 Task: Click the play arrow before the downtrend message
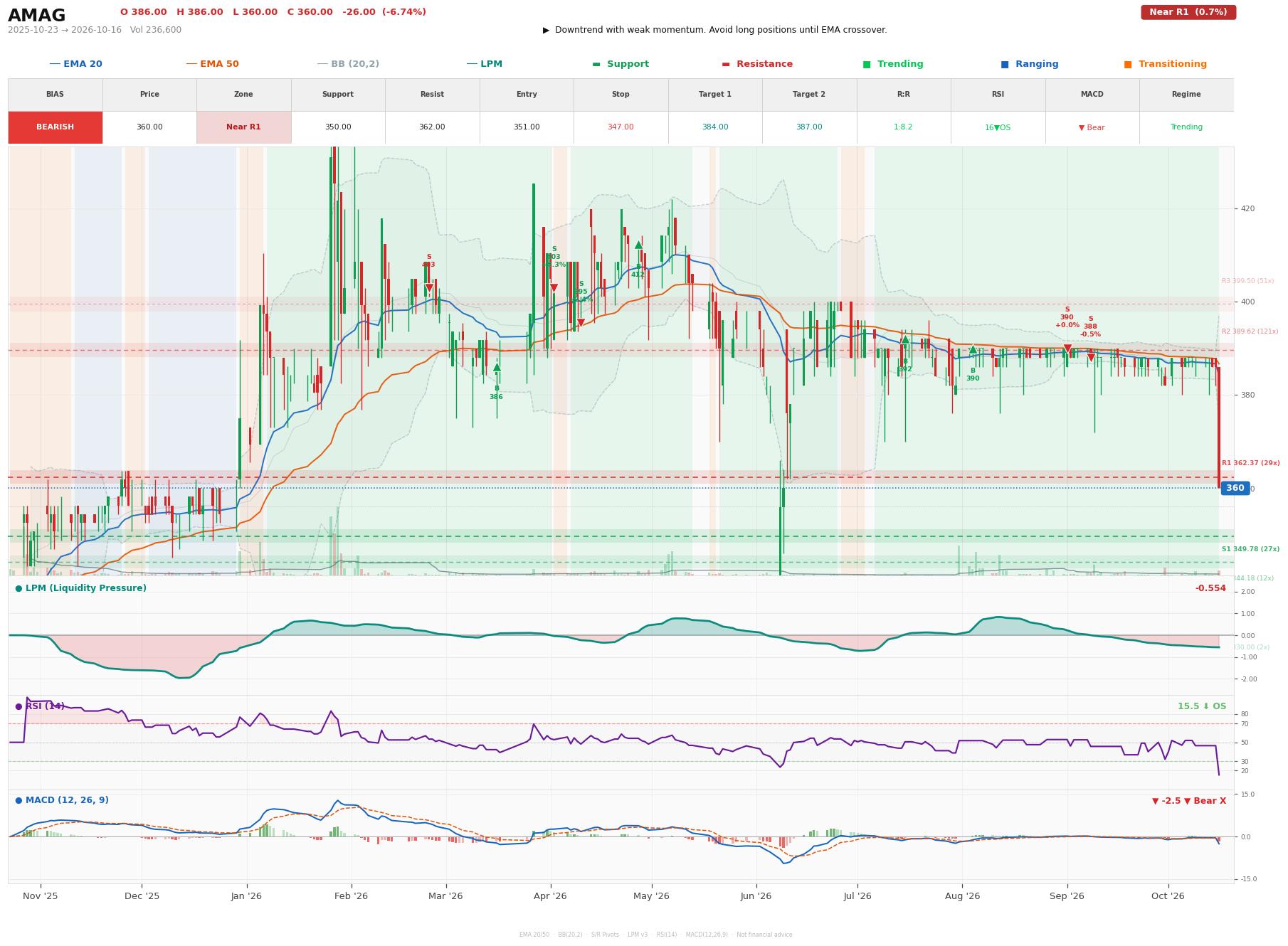click(x=546, y=30)
